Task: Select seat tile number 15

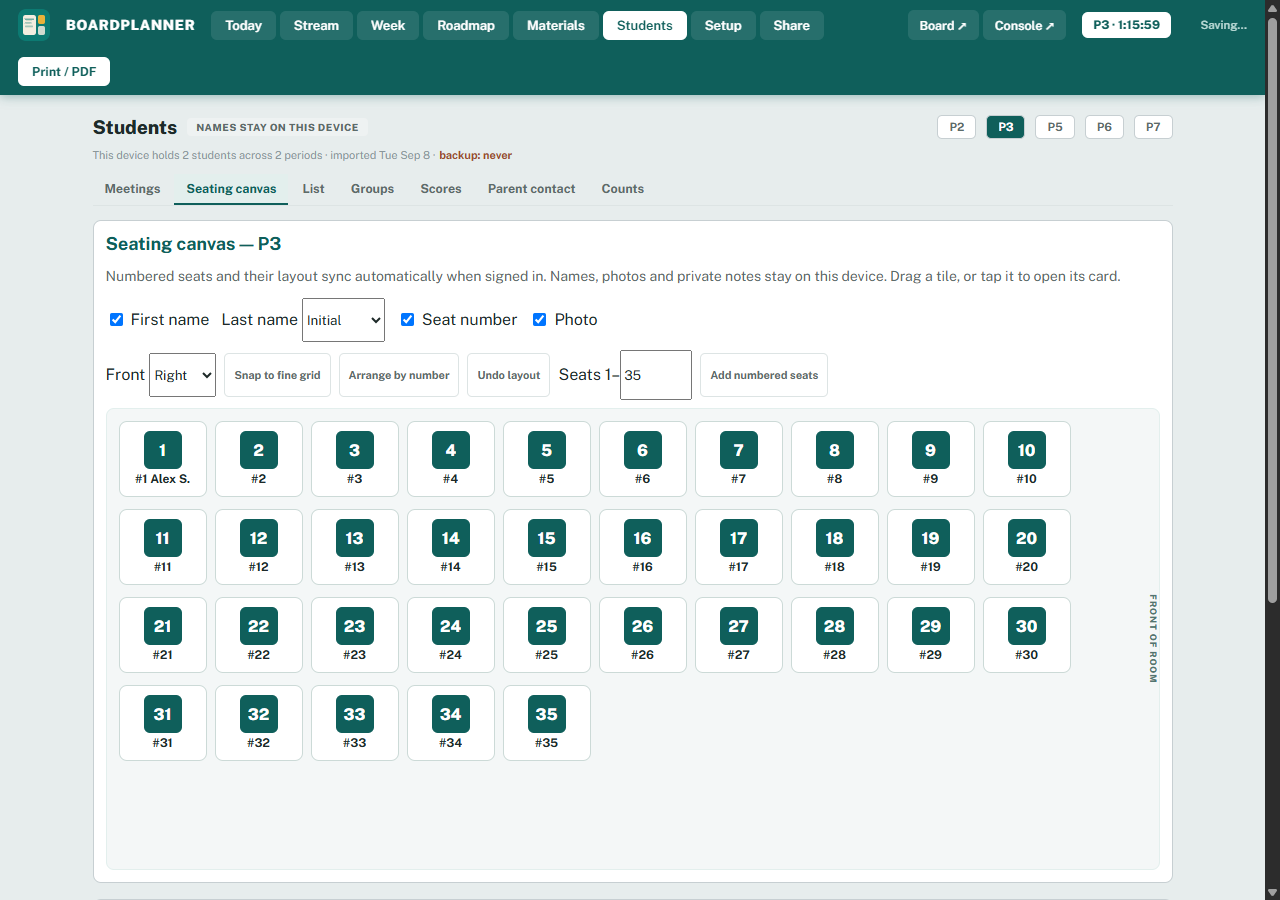Action: coord(547,547)
